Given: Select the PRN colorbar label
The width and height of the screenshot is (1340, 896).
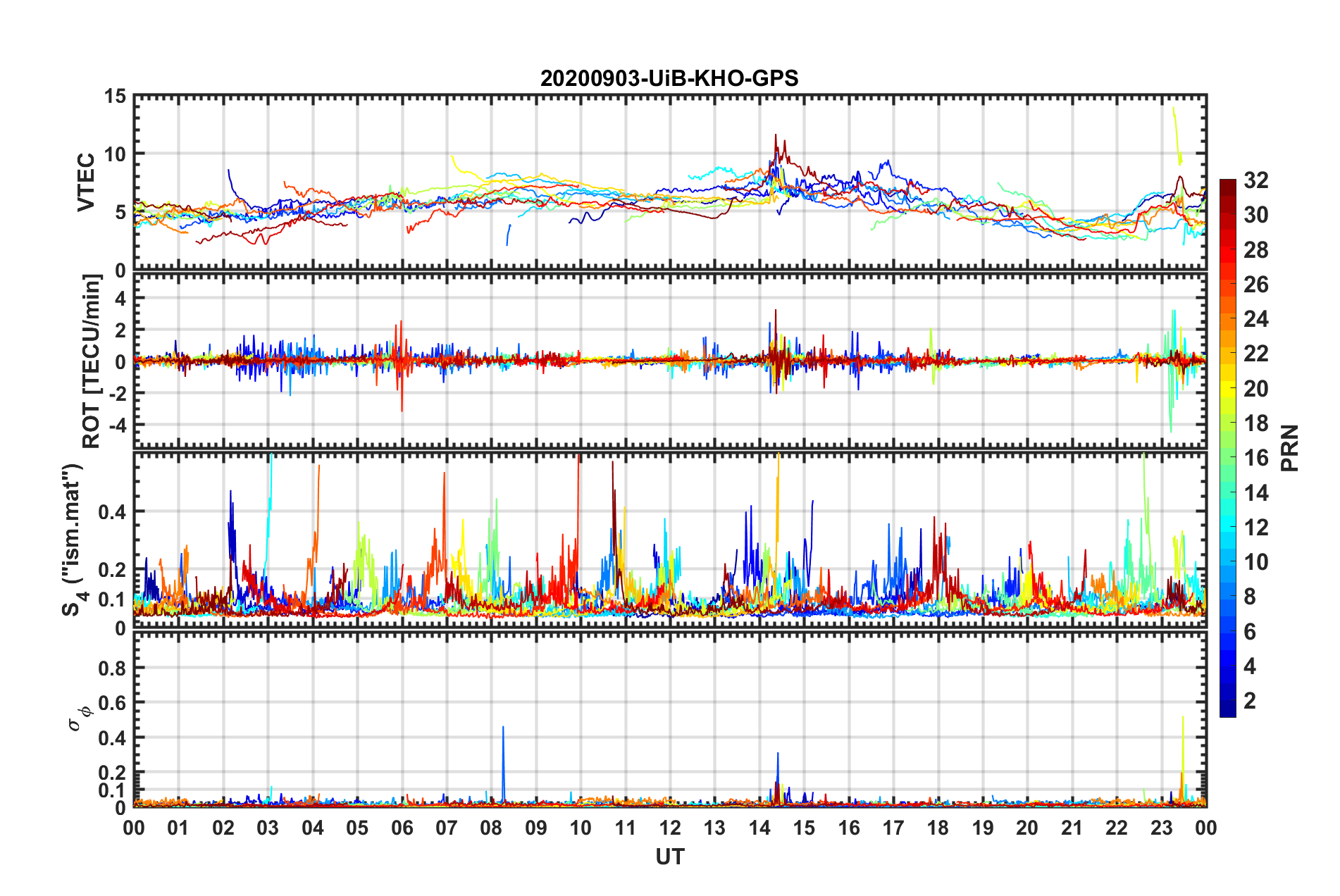Looking at the screenshot, I should [x=1289, y=448].
